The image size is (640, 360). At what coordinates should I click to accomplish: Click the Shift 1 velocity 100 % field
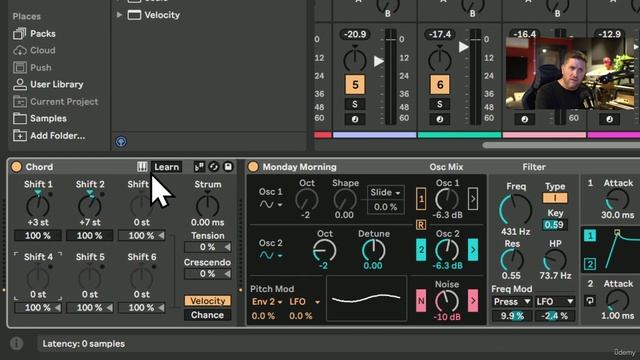click(38, 236)
